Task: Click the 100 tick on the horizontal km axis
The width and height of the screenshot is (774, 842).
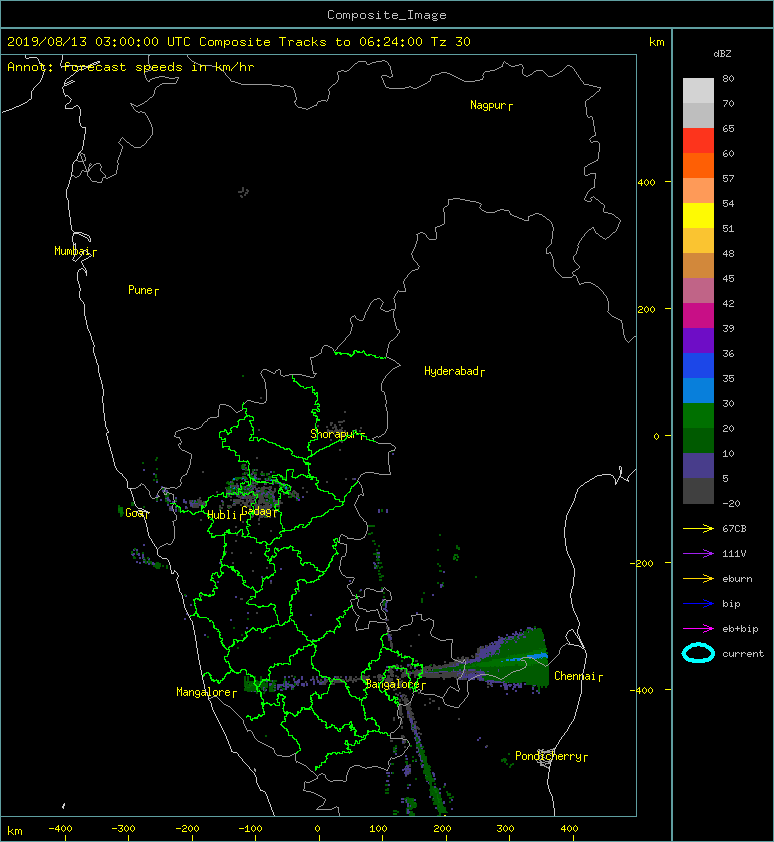Action: coord(378,829)
